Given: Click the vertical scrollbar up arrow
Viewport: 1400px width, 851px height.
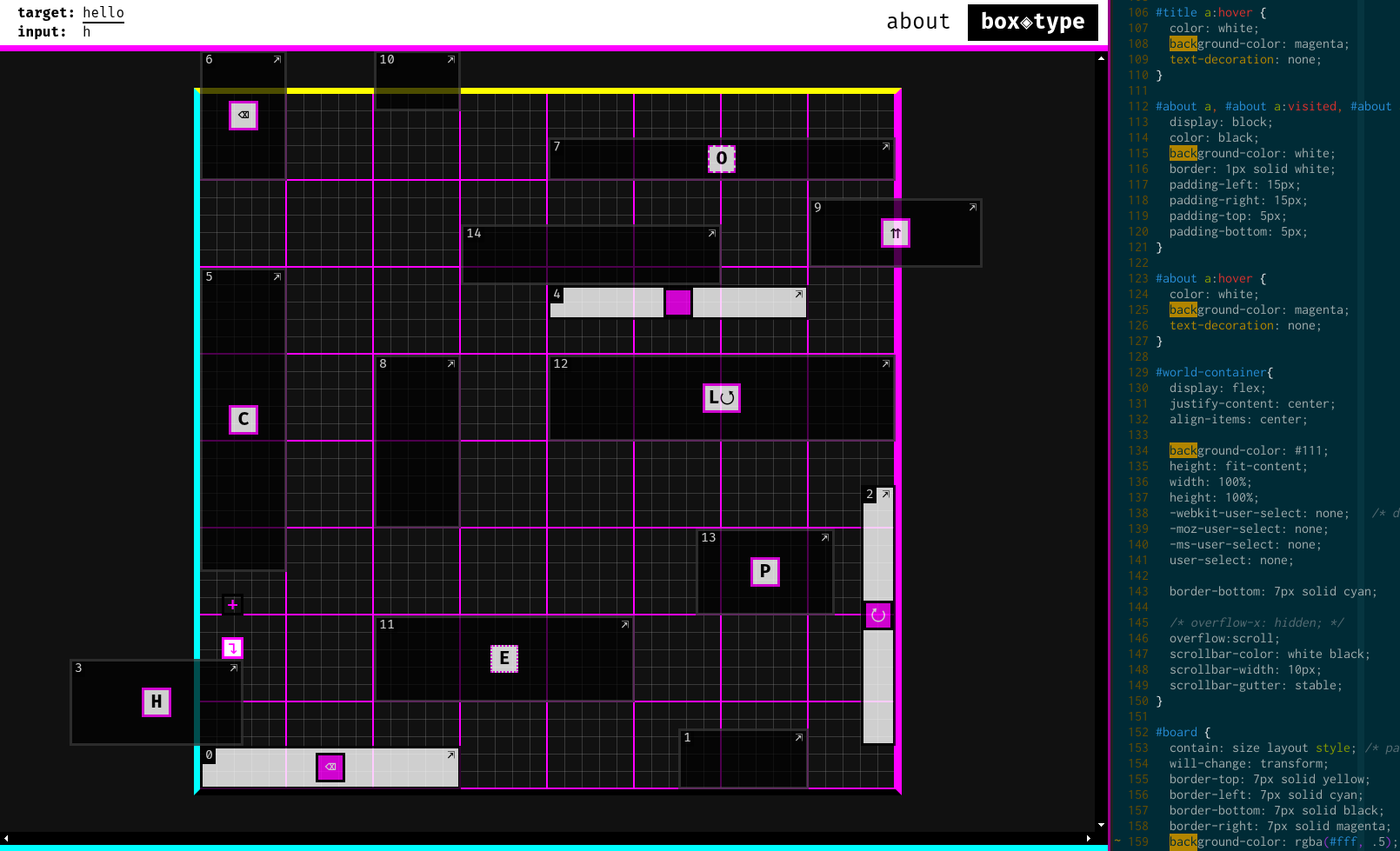Looking at the screenshot, I should tap(1101, 58).
